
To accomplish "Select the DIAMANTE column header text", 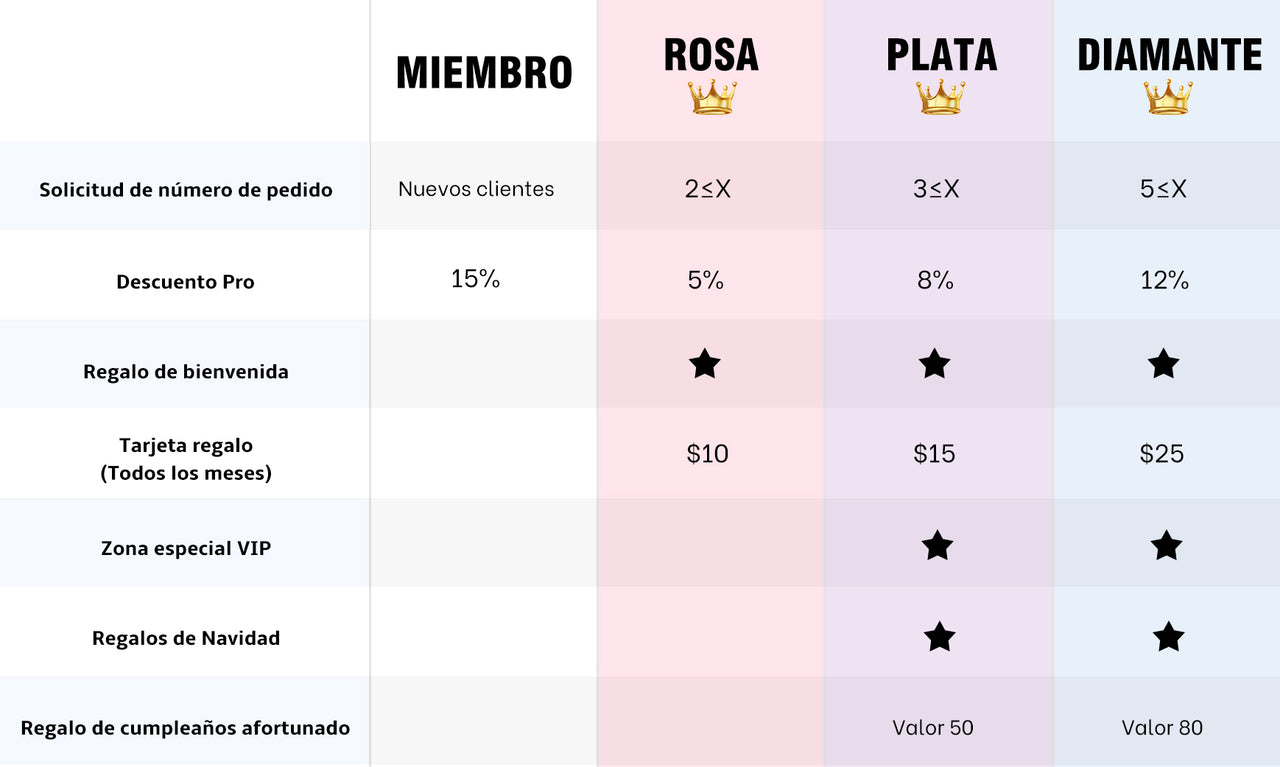I will pos(1169,55).
